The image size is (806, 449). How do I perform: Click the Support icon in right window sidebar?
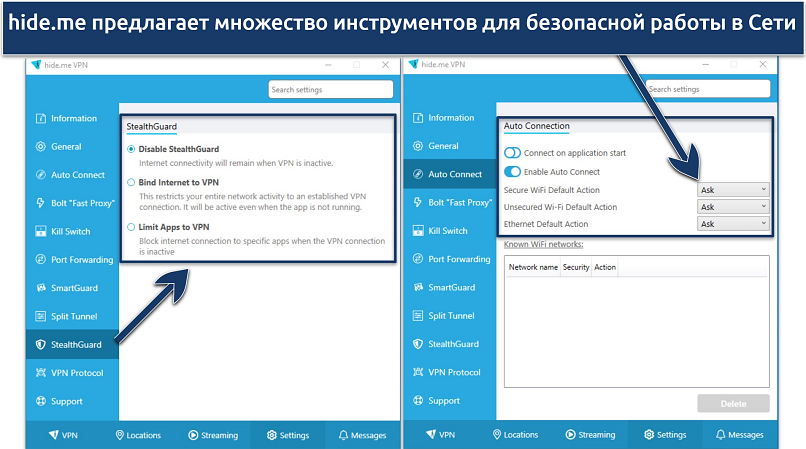(417, 401)
